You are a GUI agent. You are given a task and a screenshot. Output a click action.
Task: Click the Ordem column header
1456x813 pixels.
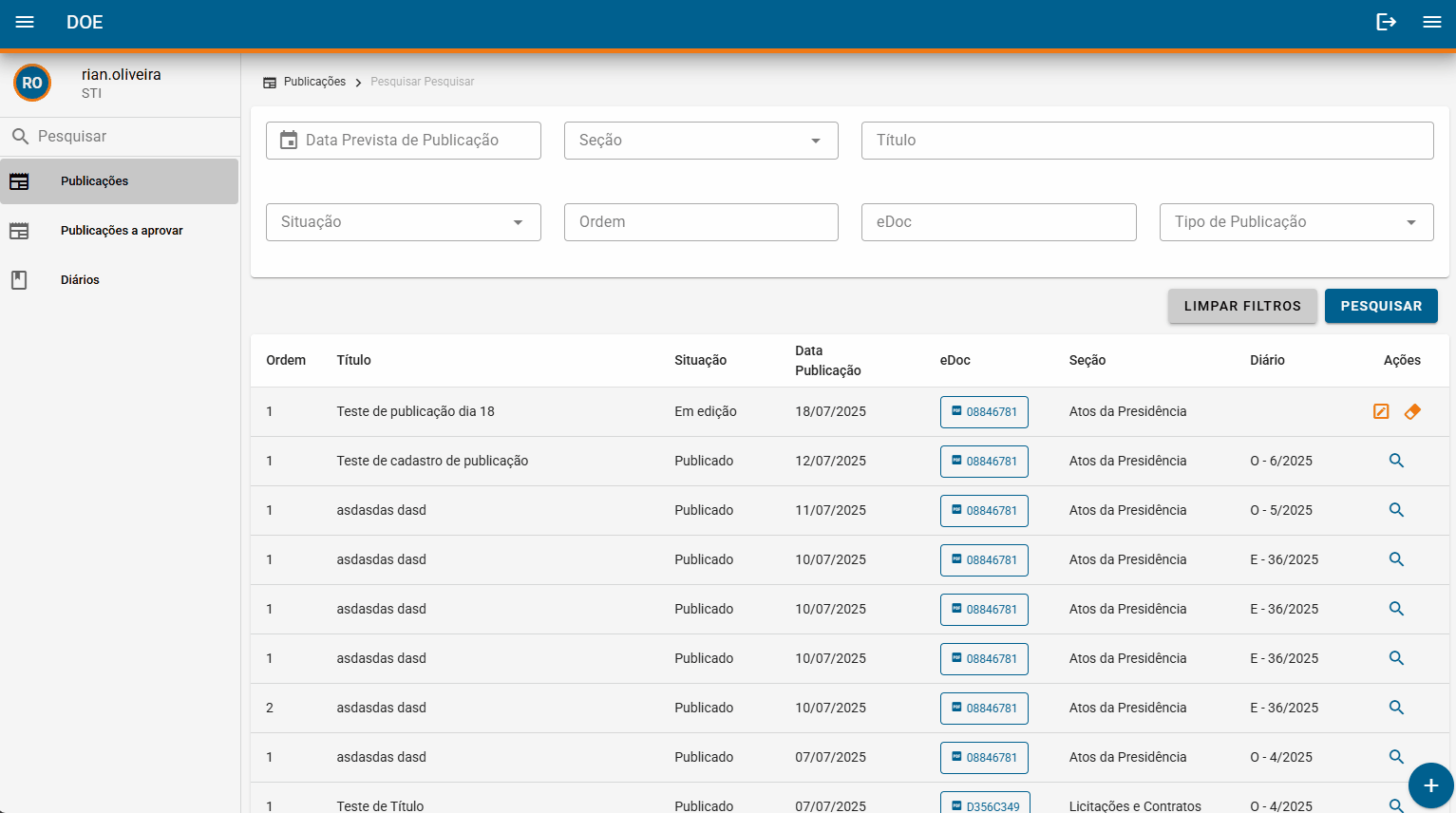click(286, 360)
